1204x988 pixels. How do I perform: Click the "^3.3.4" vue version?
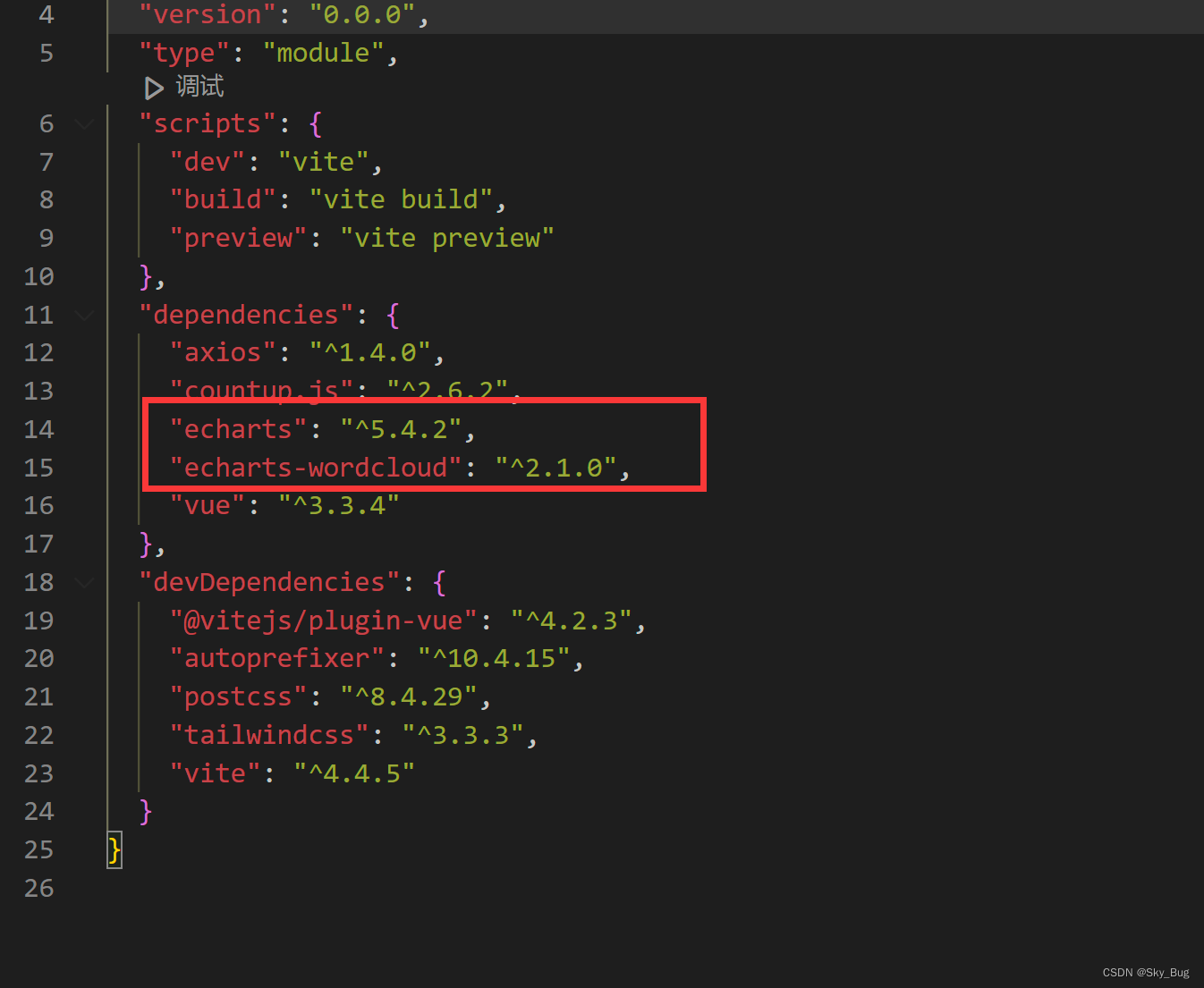pyautogui.click(x=339, y=505)
